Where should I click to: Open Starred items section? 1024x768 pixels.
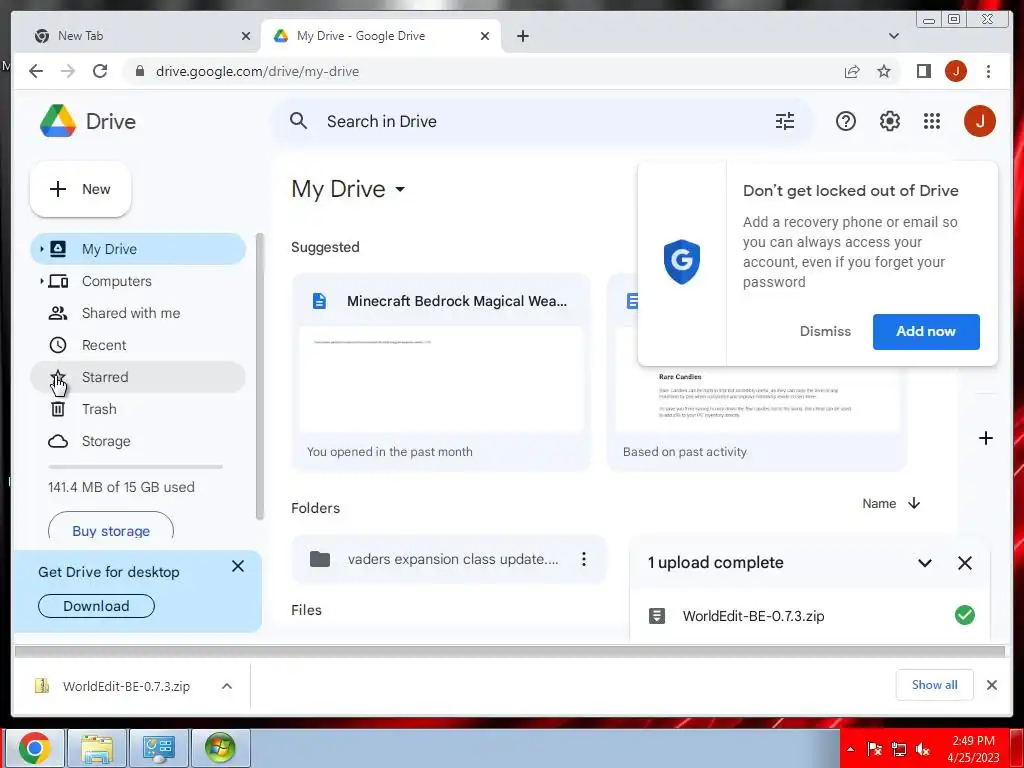[138, 377]
